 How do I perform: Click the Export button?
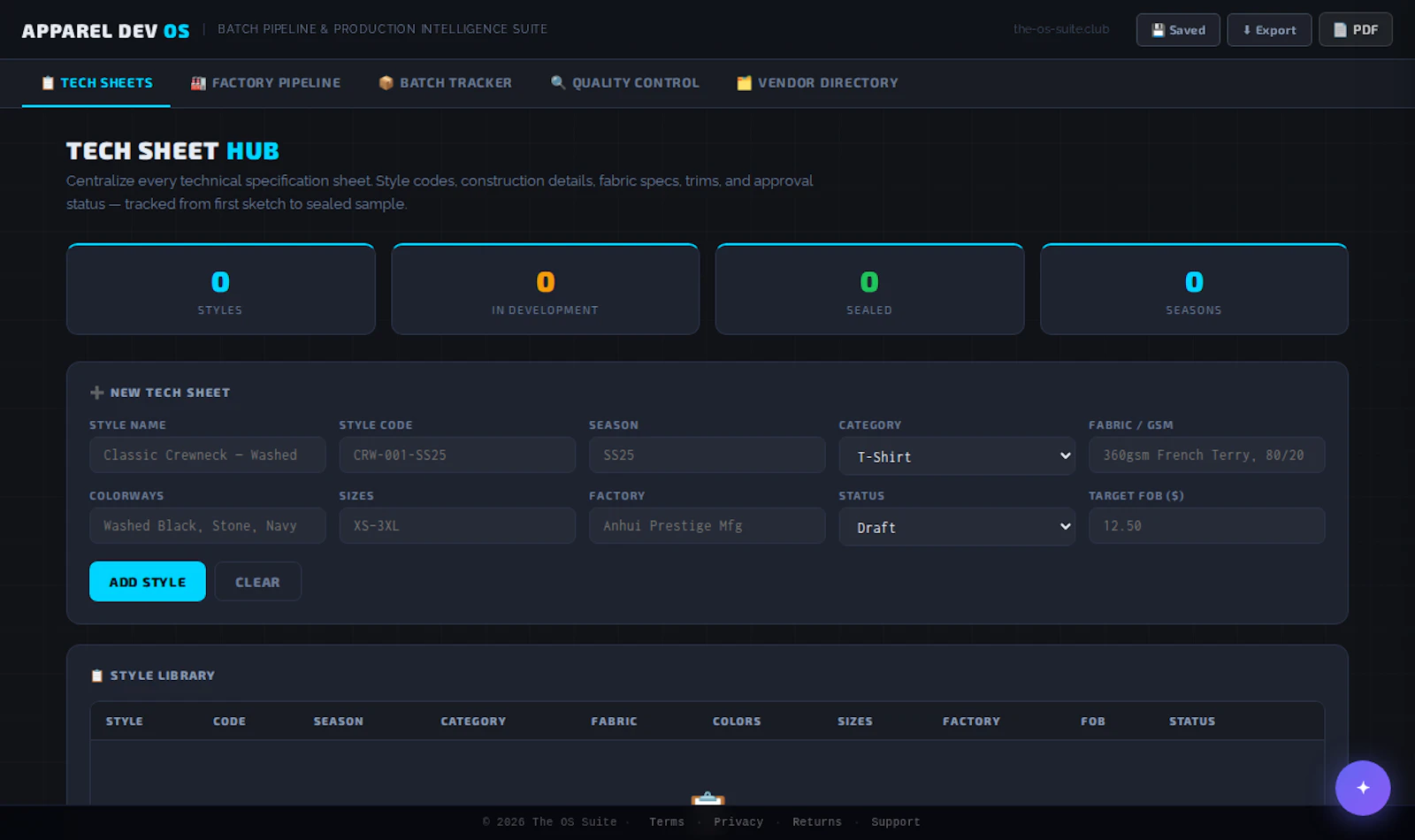pos(1269,30)
